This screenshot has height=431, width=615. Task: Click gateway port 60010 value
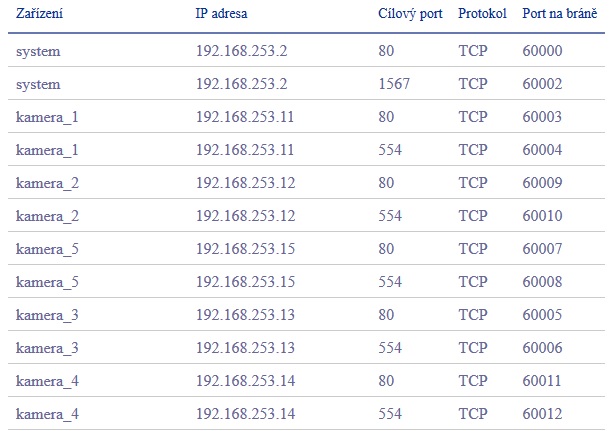542,215
